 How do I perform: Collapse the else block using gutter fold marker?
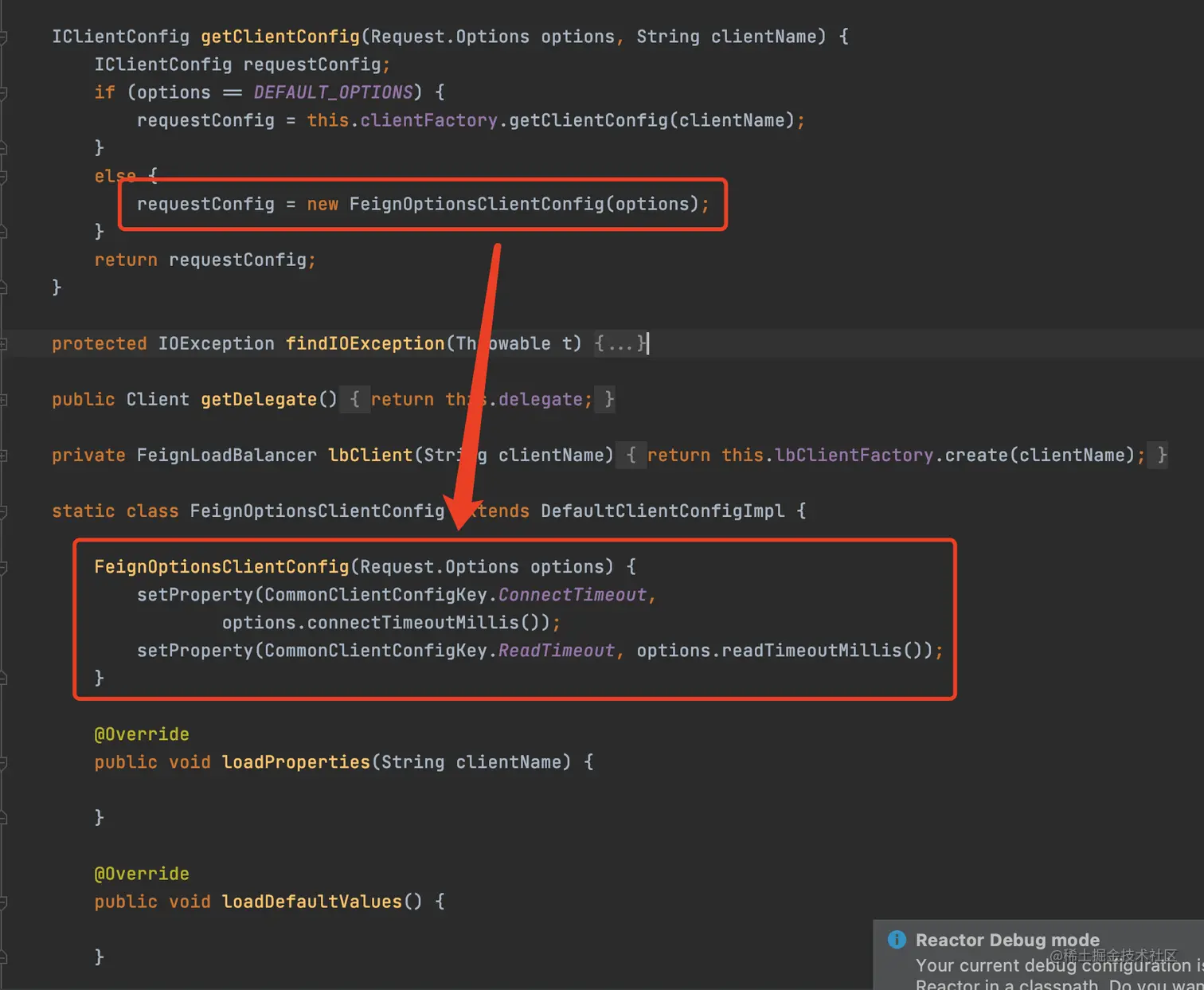pyautogui.click(x=3, y=176)
